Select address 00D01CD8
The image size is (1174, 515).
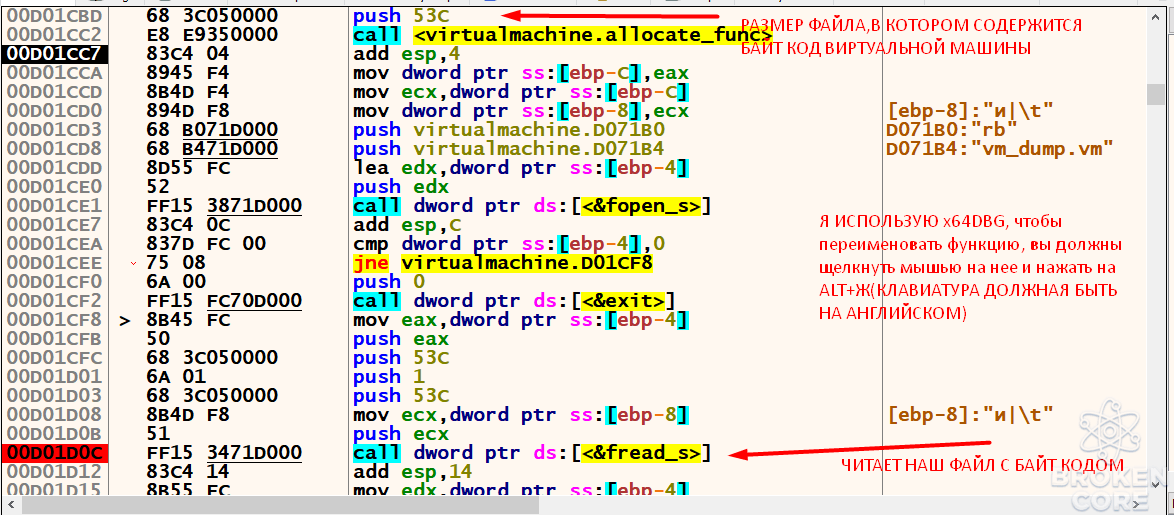(55, 149)
